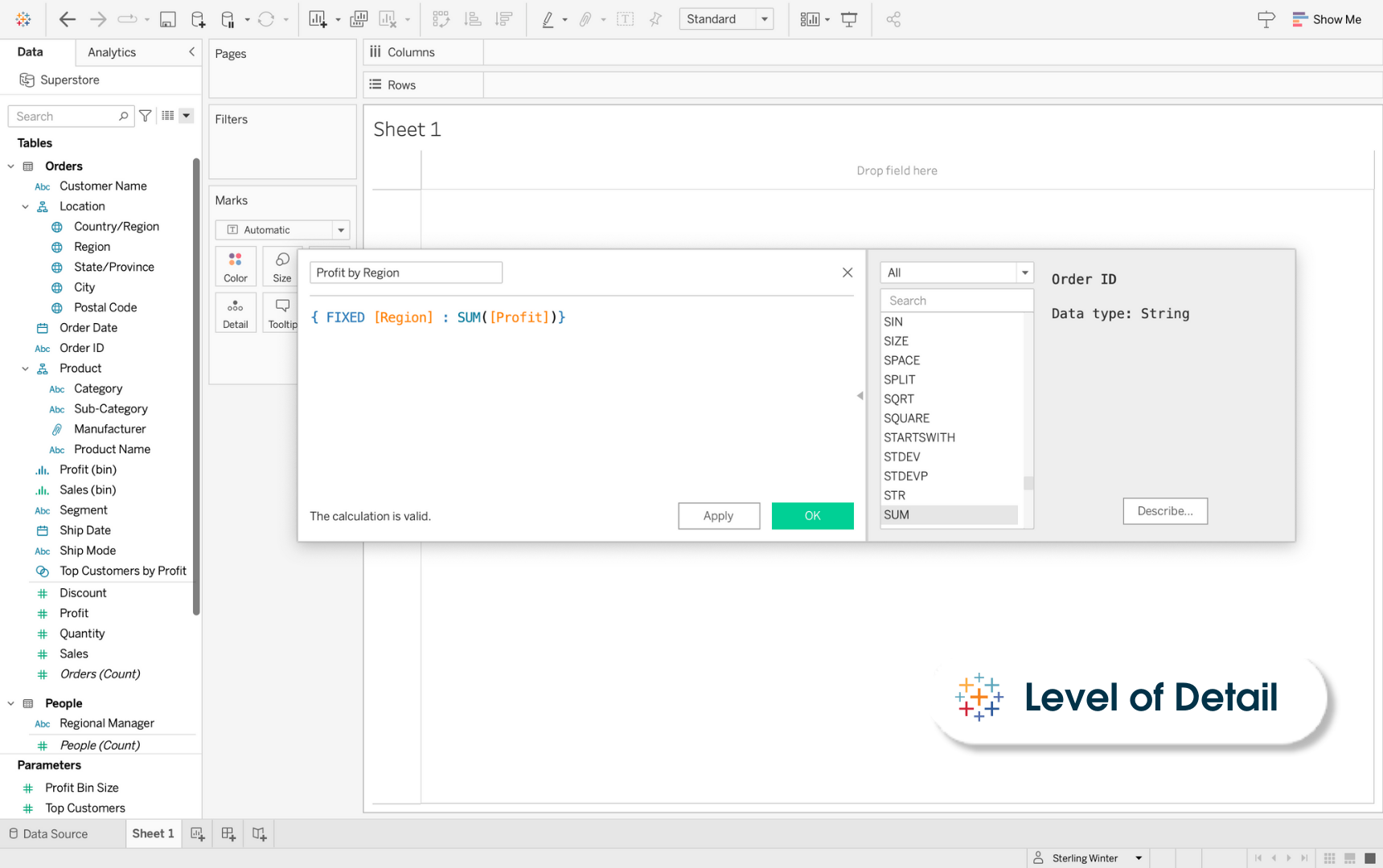This screenshot has width=1383, height=868.
Task: Switch to the Analytics tab
Action: pos(111,52)
